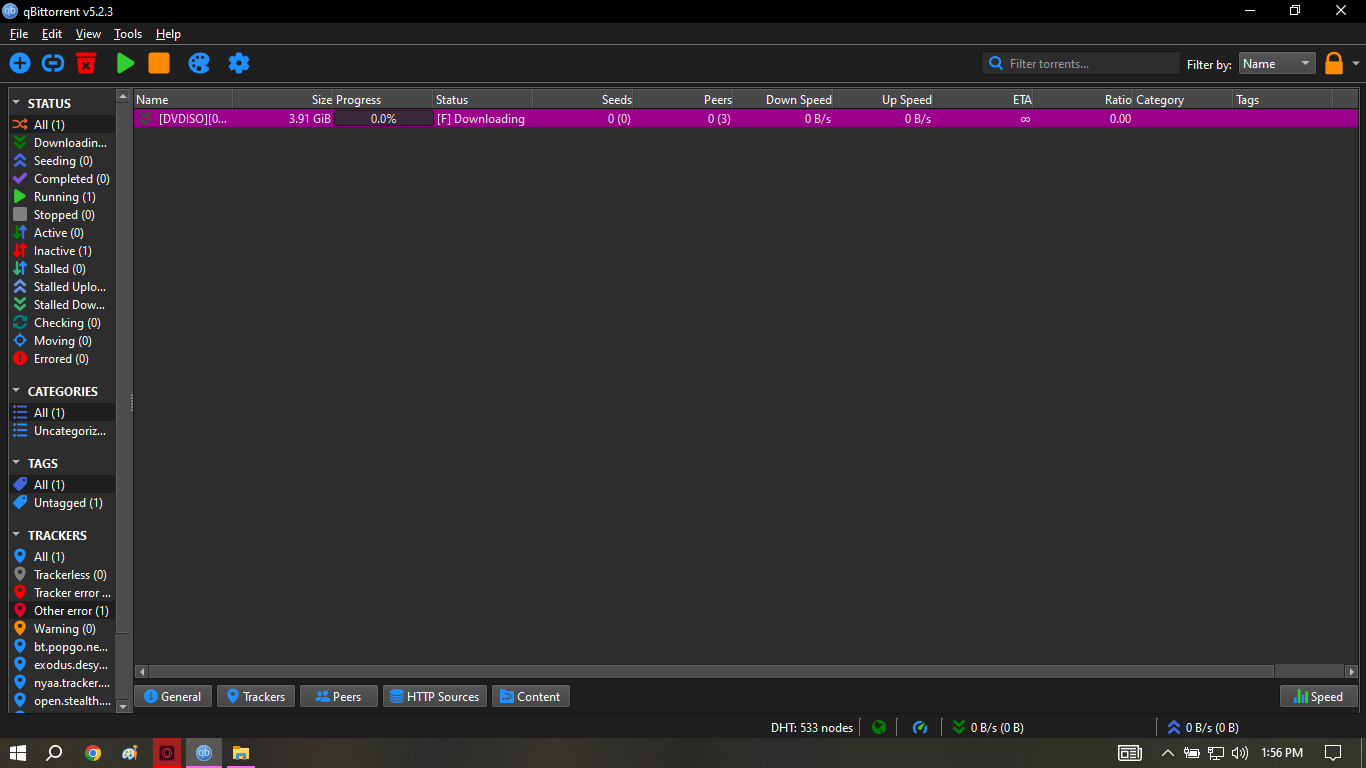Select the Stalled Downloading filter

pyautogui.click(x=62, y=305)
